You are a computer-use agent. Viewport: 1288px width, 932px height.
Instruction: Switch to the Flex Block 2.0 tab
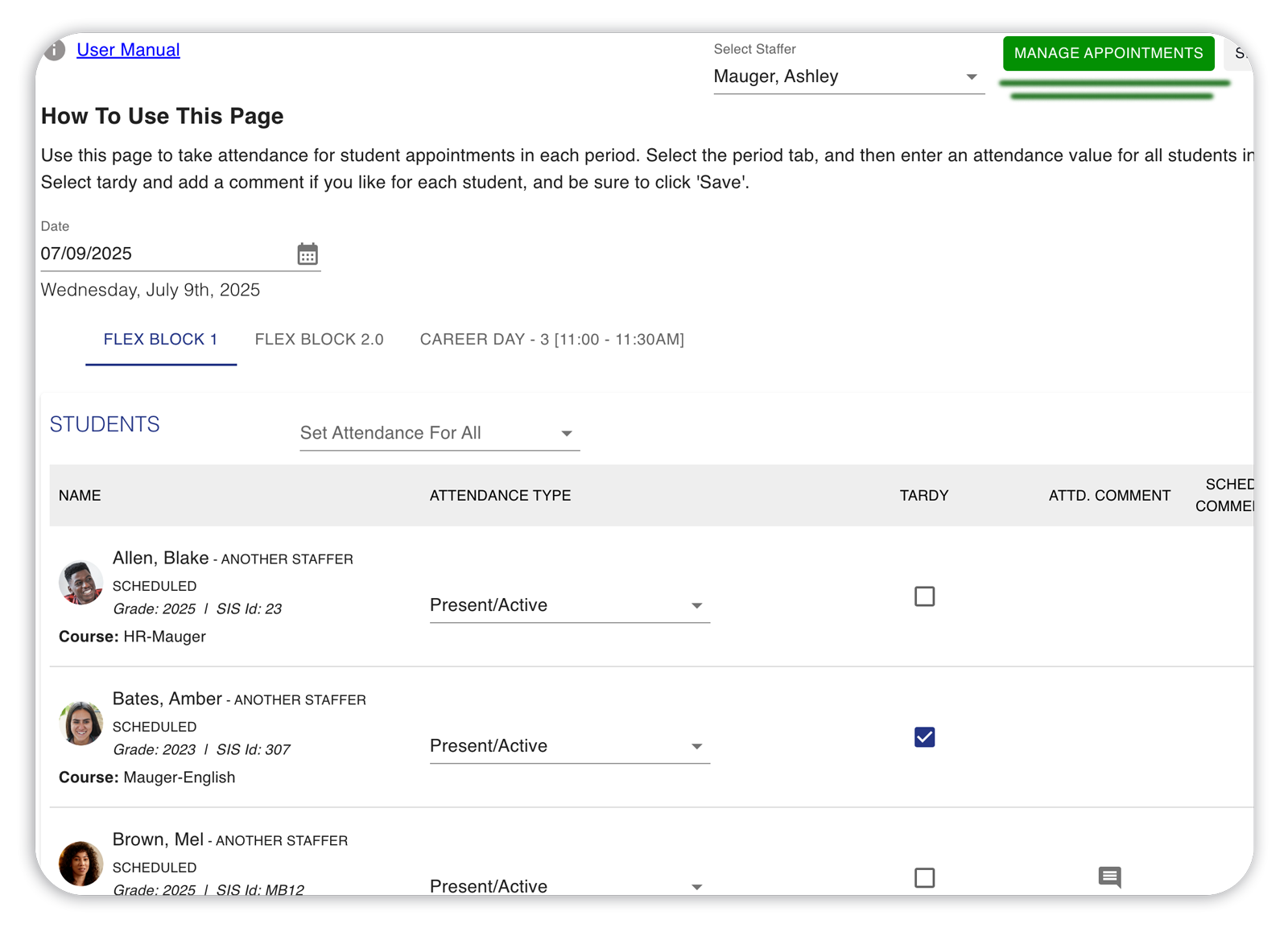[x=320, y=340]
